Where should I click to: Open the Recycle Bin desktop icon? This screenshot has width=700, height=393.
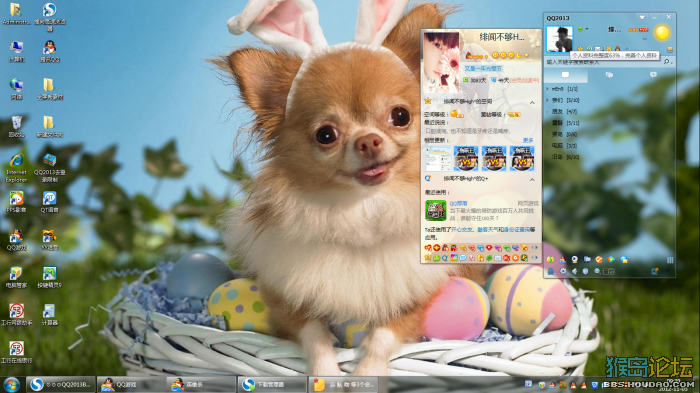point(17,126)
